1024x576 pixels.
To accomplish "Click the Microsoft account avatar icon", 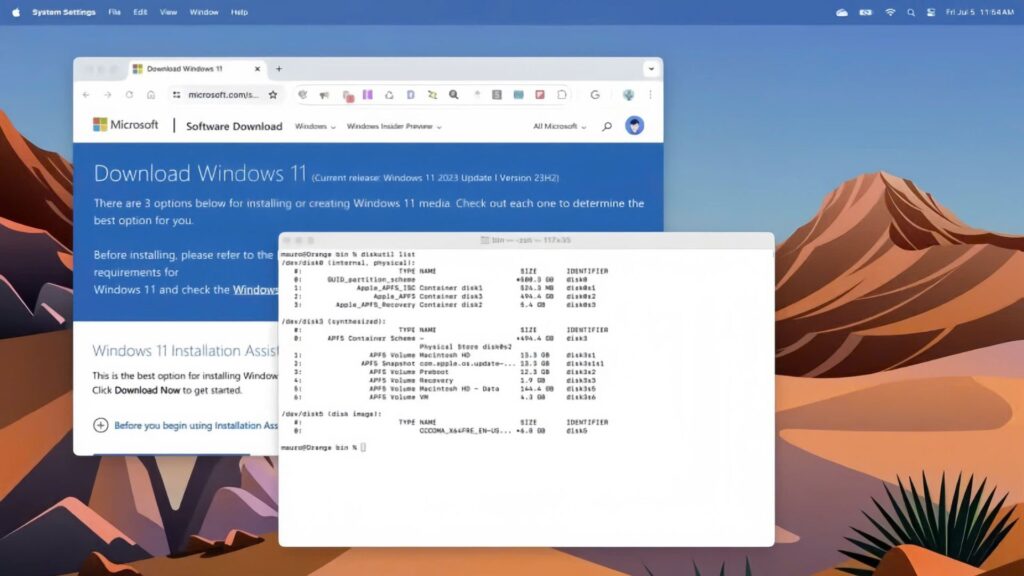I will point(634,126).
